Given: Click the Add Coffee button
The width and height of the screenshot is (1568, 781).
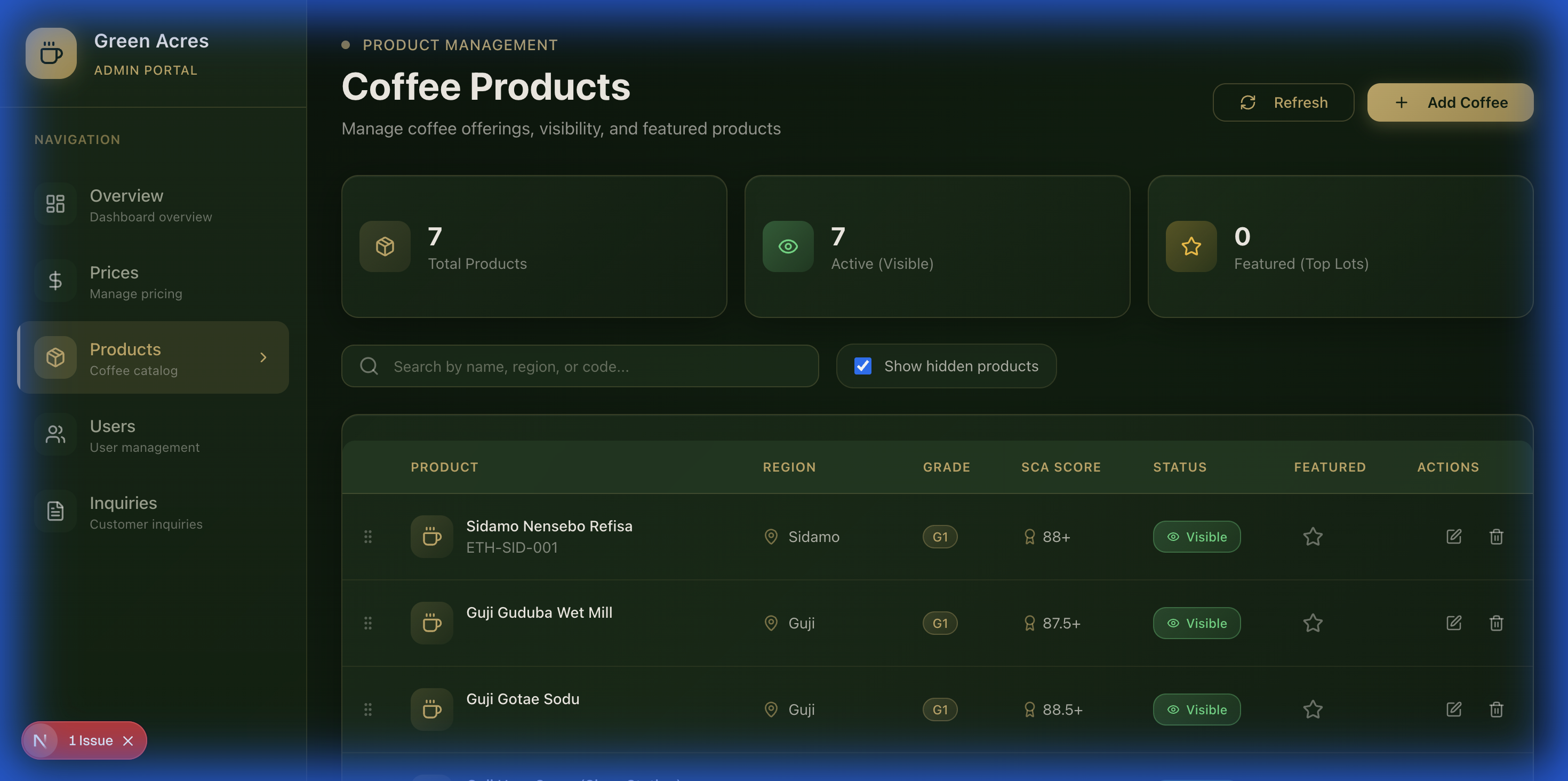Looking at the screenshot, I should click(1451, 102).
